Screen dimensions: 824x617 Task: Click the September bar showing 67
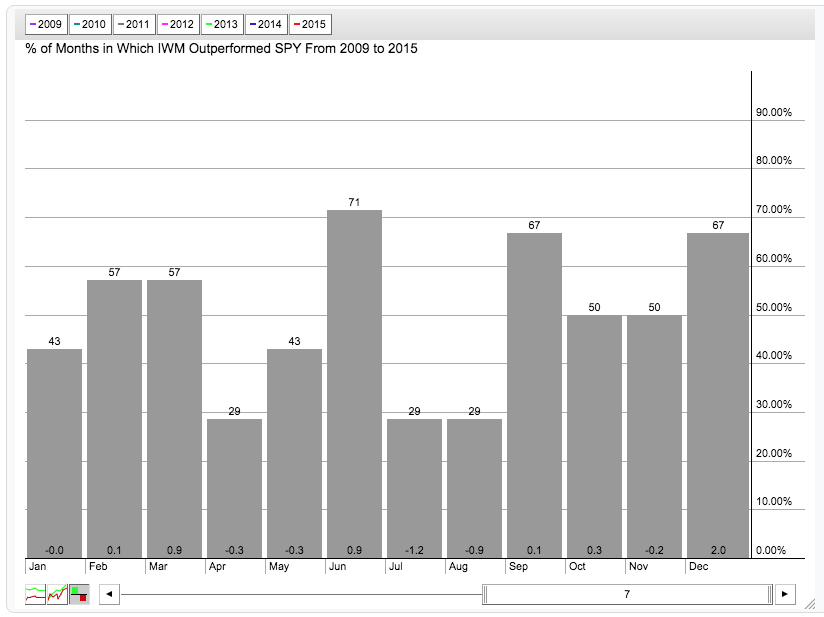click(534, 396)
